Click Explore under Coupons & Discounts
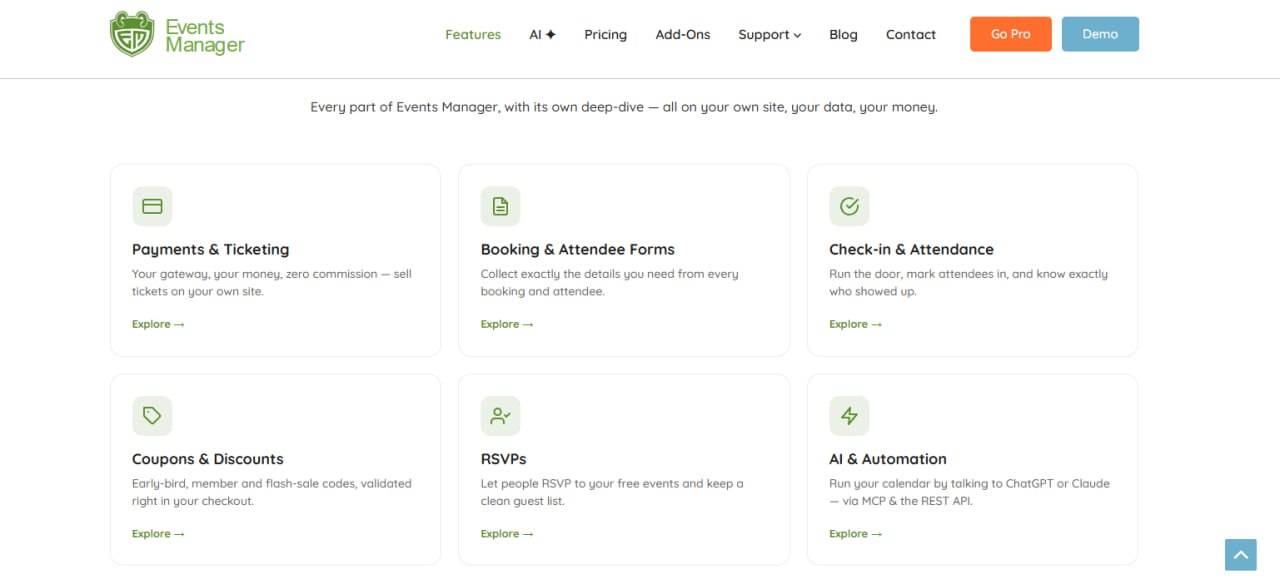 click(158, 534)
